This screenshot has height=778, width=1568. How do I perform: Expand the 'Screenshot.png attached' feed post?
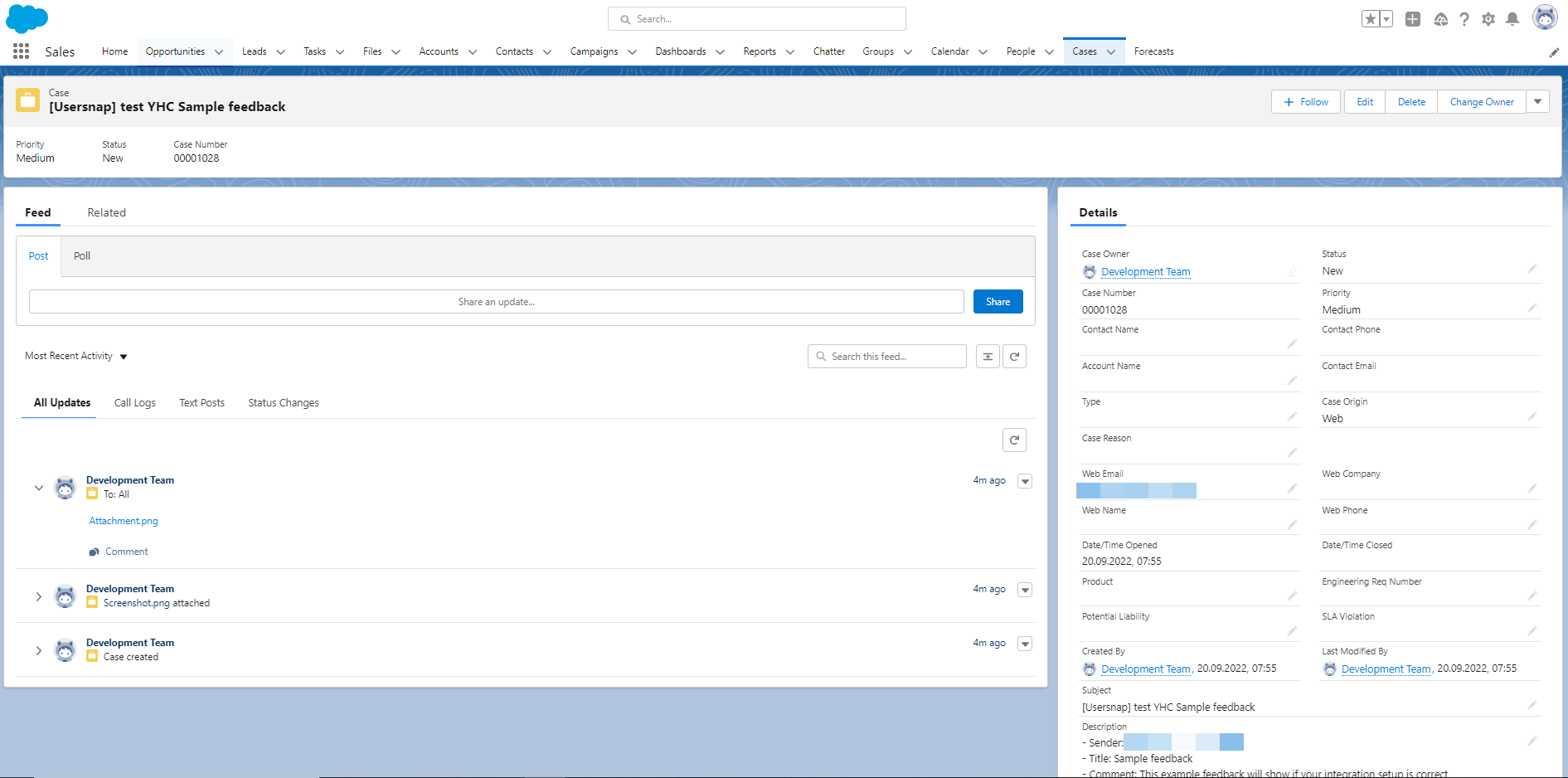coord(38,596)
